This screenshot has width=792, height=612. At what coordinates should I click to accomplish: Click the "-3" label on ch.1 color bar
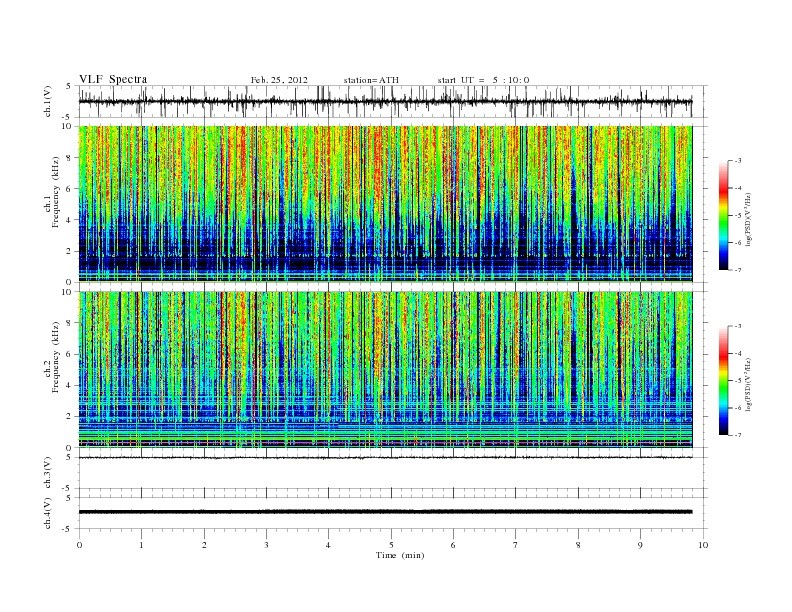click(x=738, y=161)
